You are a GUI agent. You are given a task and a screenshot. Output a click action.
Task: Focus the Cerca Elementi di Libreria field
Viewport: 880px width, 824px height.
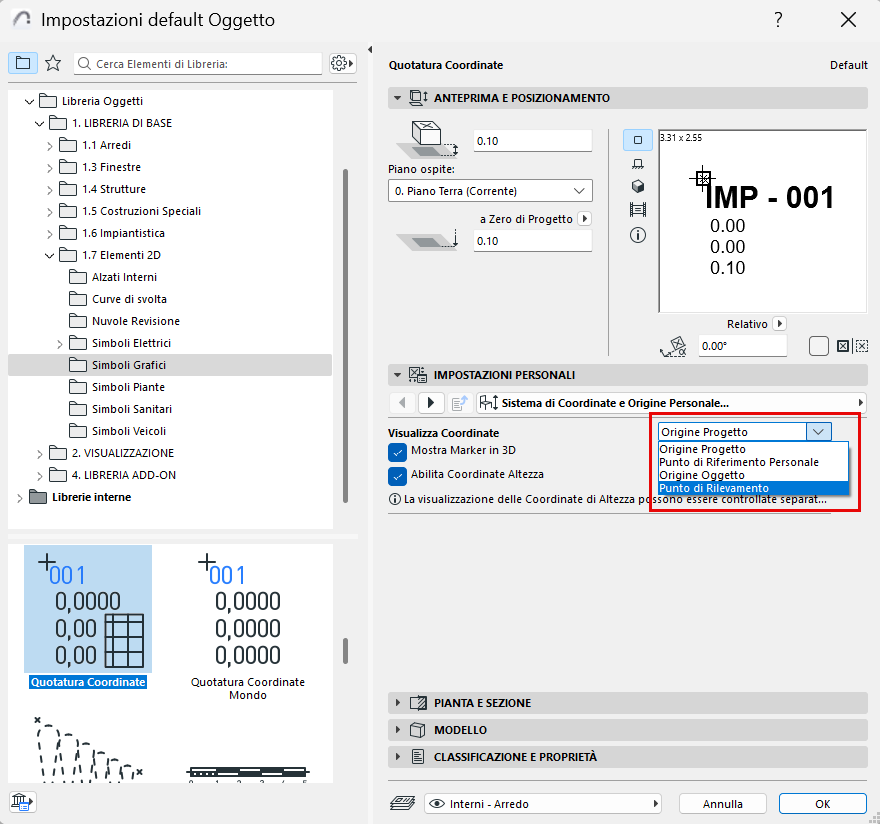(x=198, y=63)
